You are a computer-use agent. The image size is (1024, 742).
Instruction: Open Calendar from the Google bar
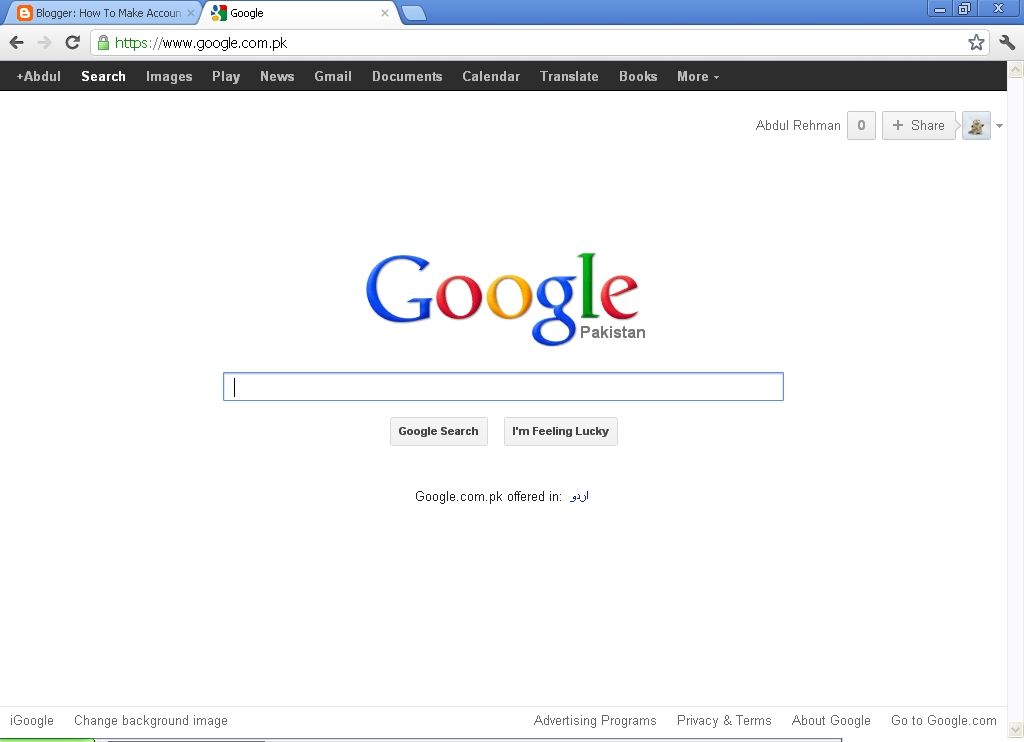[491, 76]
